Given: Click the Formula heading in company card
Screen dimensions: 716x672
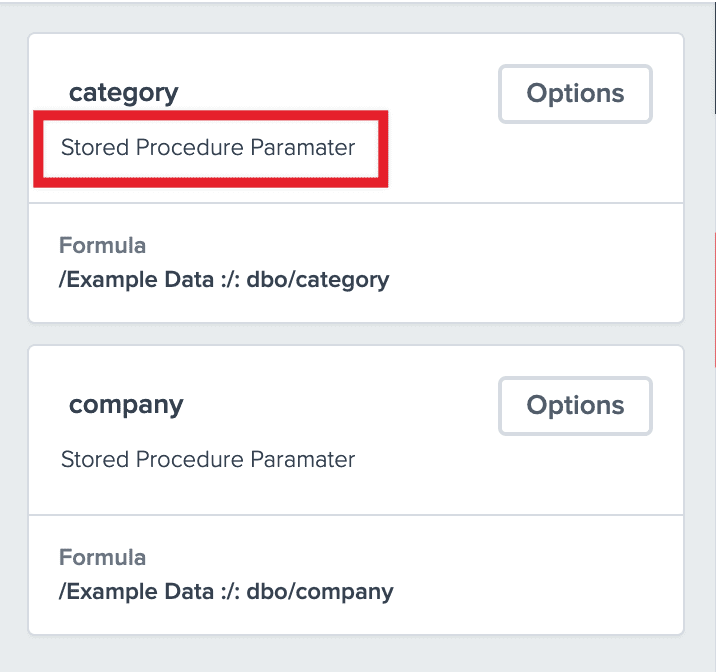Looking at the screenshot, I should click(x=102, y=557).
